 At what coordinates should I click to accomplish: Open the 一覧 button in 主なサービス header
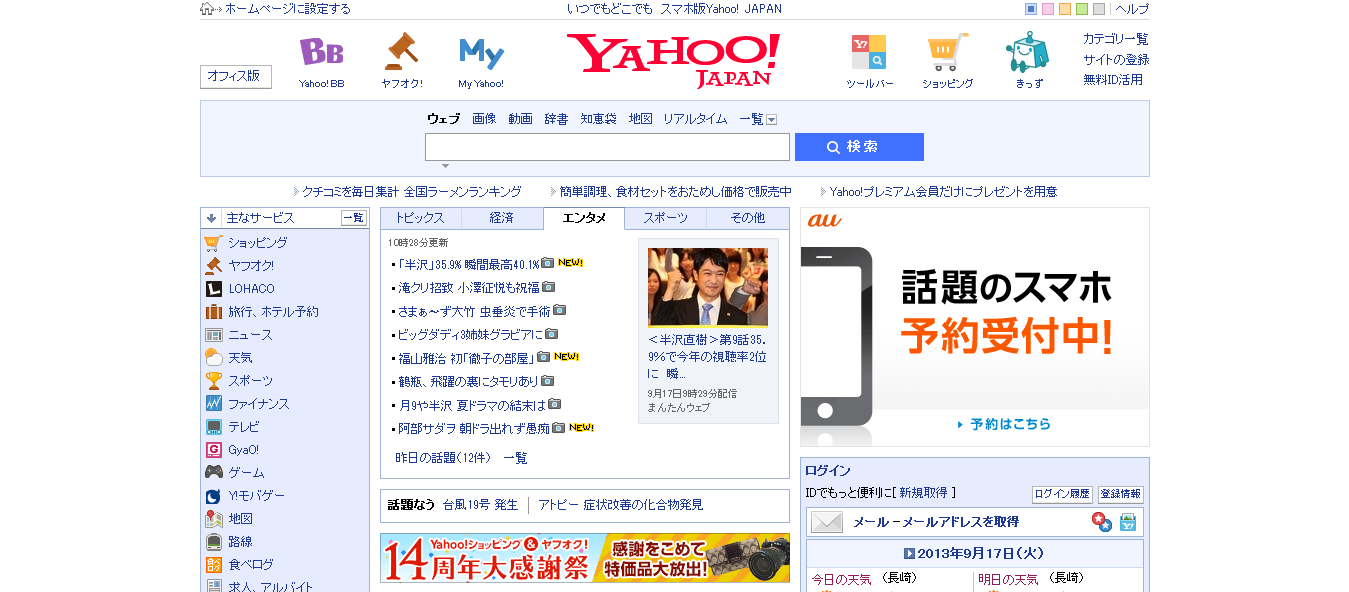coord(354,218)
